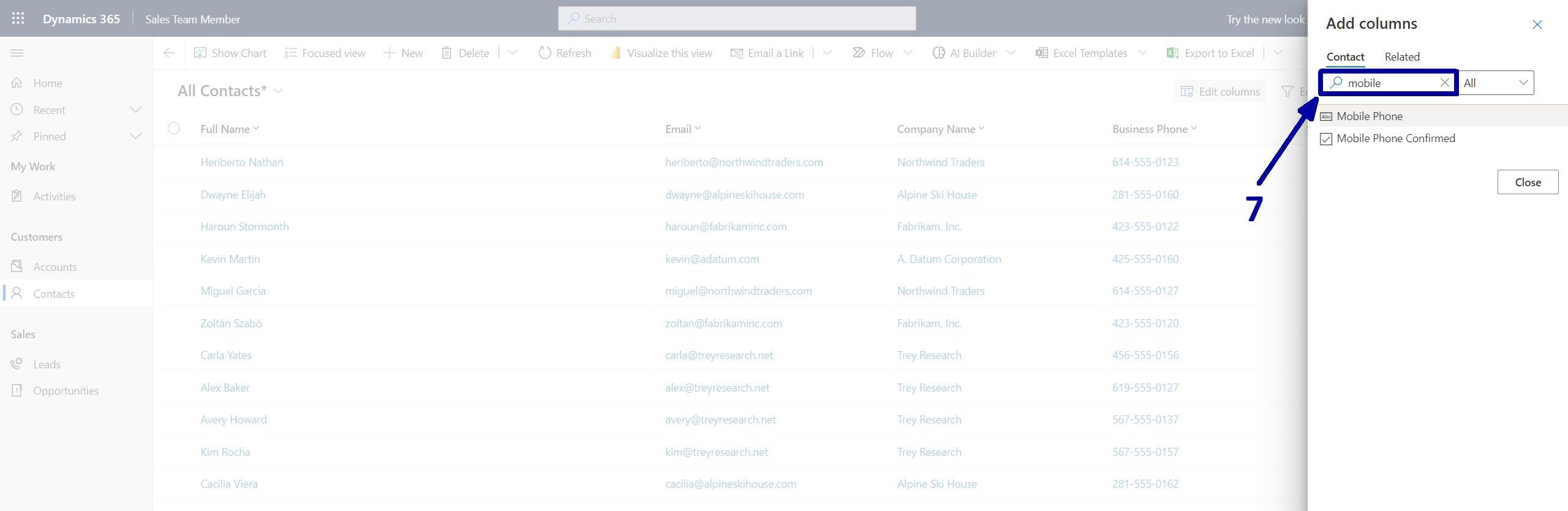The height and width of the screenshot is (511, 1568).
Task: Create a New contact record
Action: click(402, 53)
